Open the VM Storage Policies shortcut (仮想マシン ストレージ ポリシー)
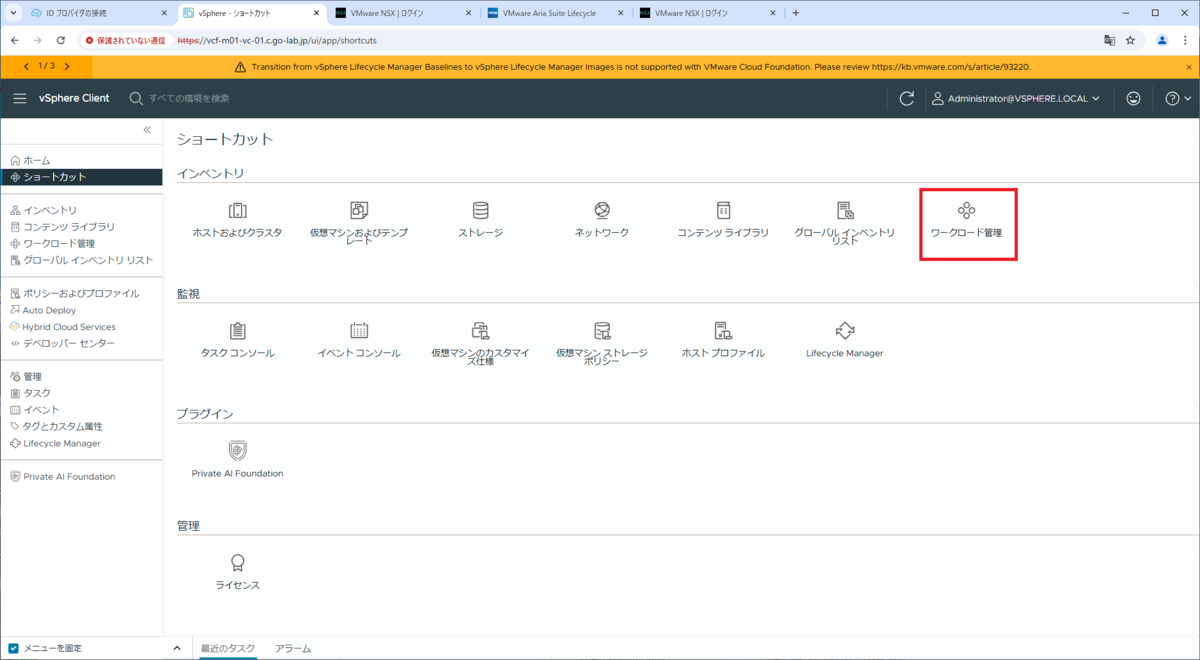The image size is (1200, 660). 602,343
